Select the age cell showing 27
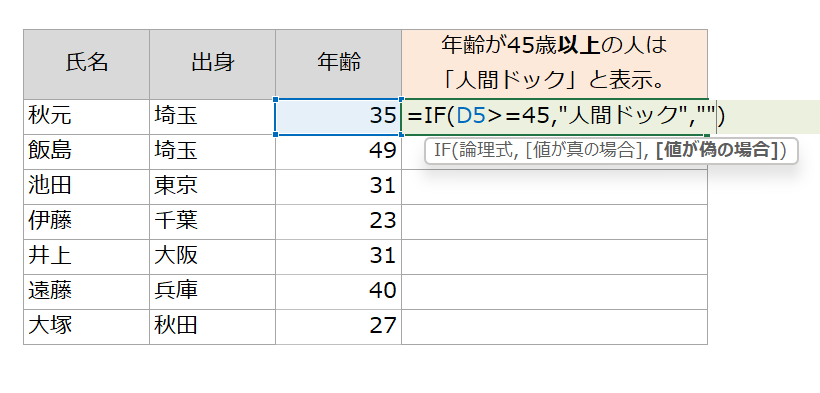This screenshot has width=820, height=393. click(x=338, y=327)
